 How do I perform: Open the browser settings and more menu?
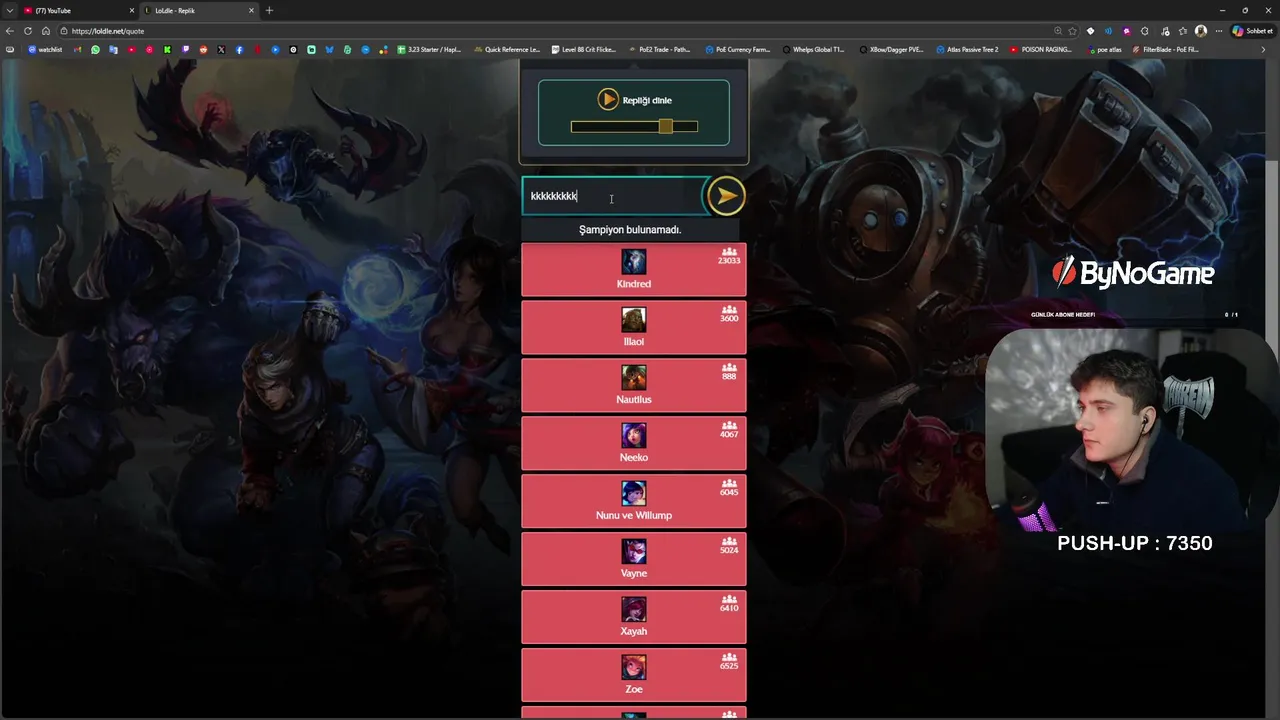tap(1219, 31)
